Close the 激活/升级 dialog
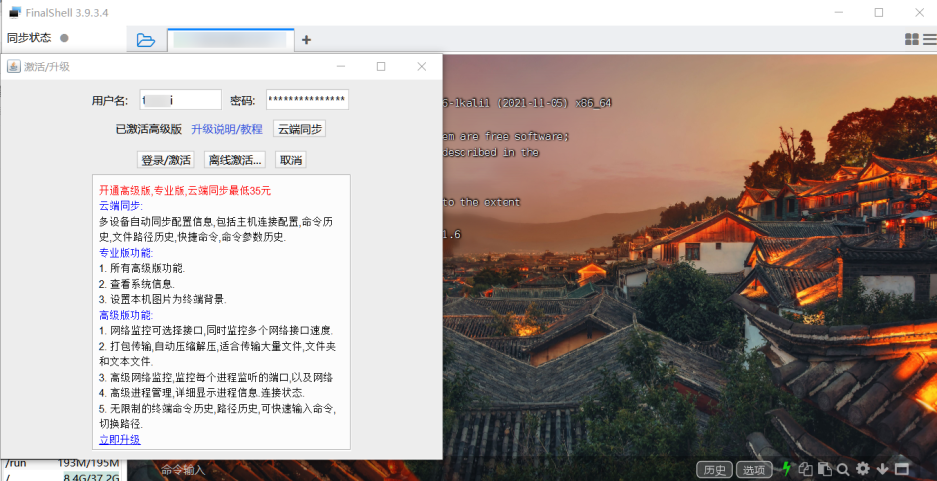This screenshot has width=937, height=481. pyautogui.click(x=422, y=66)
